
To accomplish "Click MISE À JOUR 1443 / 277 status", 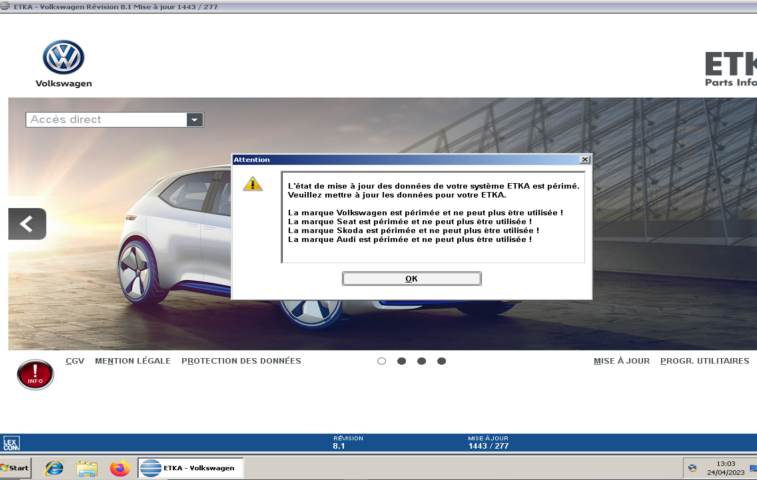I will pos(488,442).
